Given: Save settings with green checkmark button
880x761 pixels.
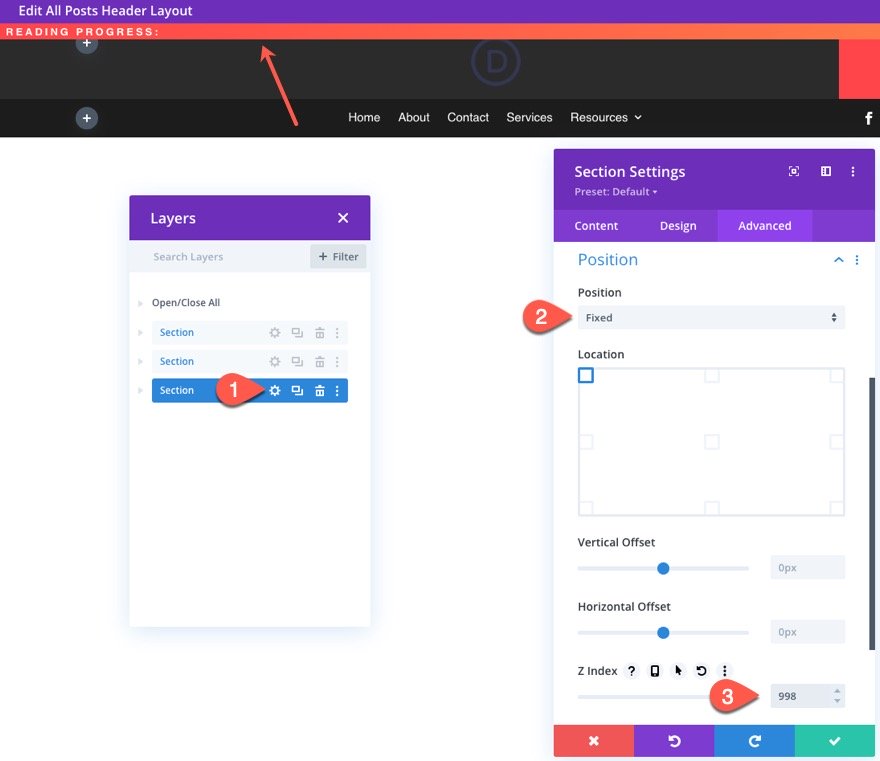Looking at the screenshot, I should (x=835, y=741).
